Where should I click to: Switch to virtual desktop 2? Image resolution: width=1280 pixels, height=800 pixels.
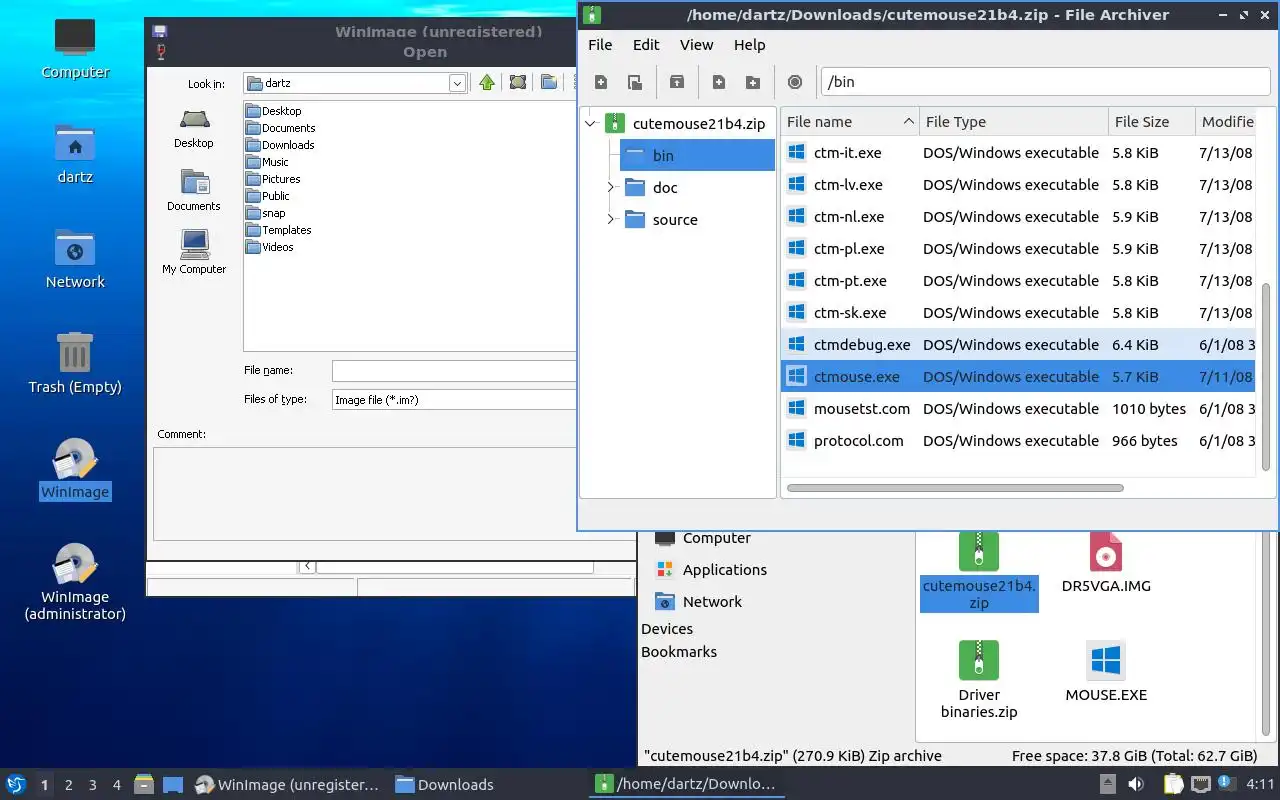click(69, 785)
